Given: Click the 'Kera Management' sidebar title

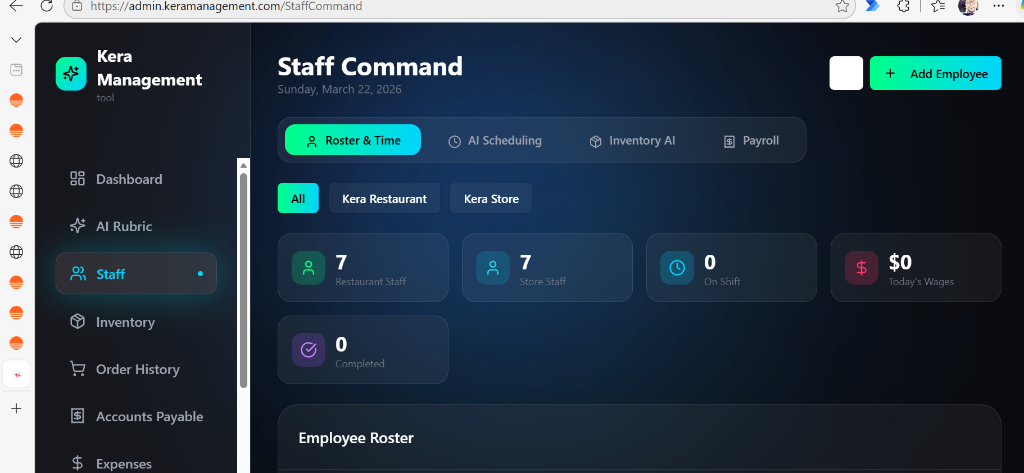Looking at the screenshot, I should pos(150,68).
